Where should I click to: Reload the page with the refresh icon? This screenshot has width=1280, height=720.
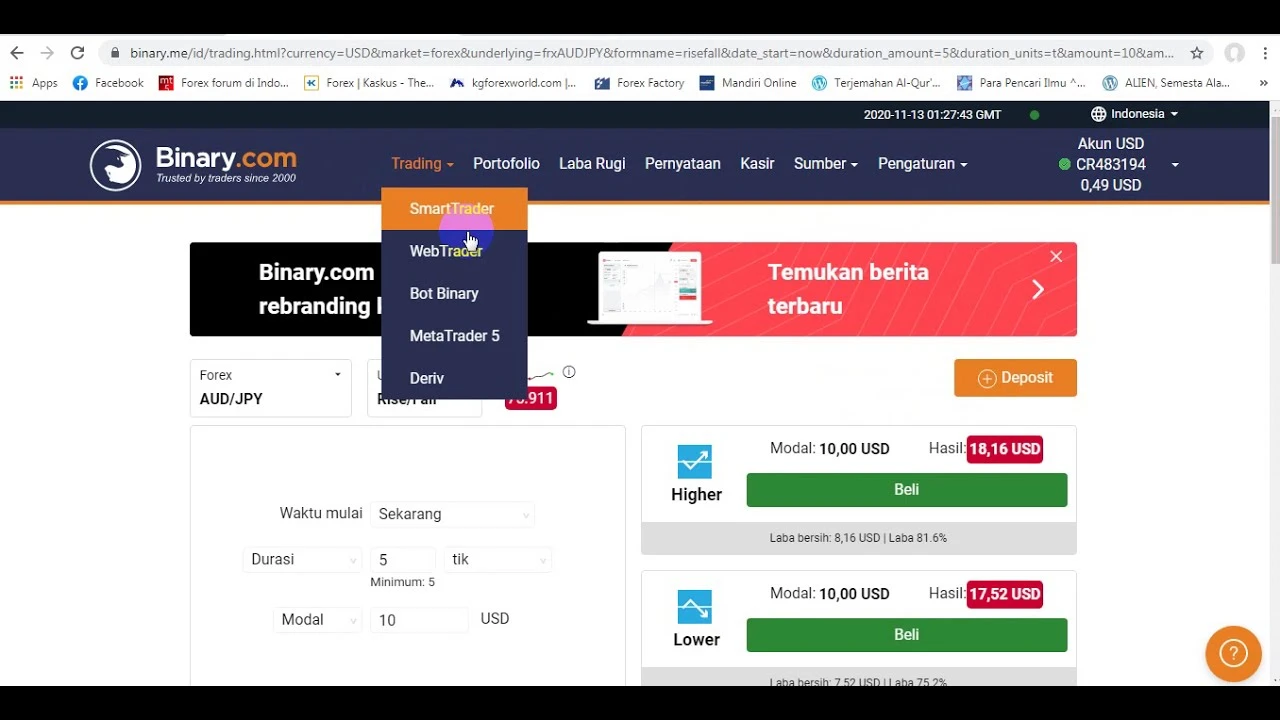77,53
